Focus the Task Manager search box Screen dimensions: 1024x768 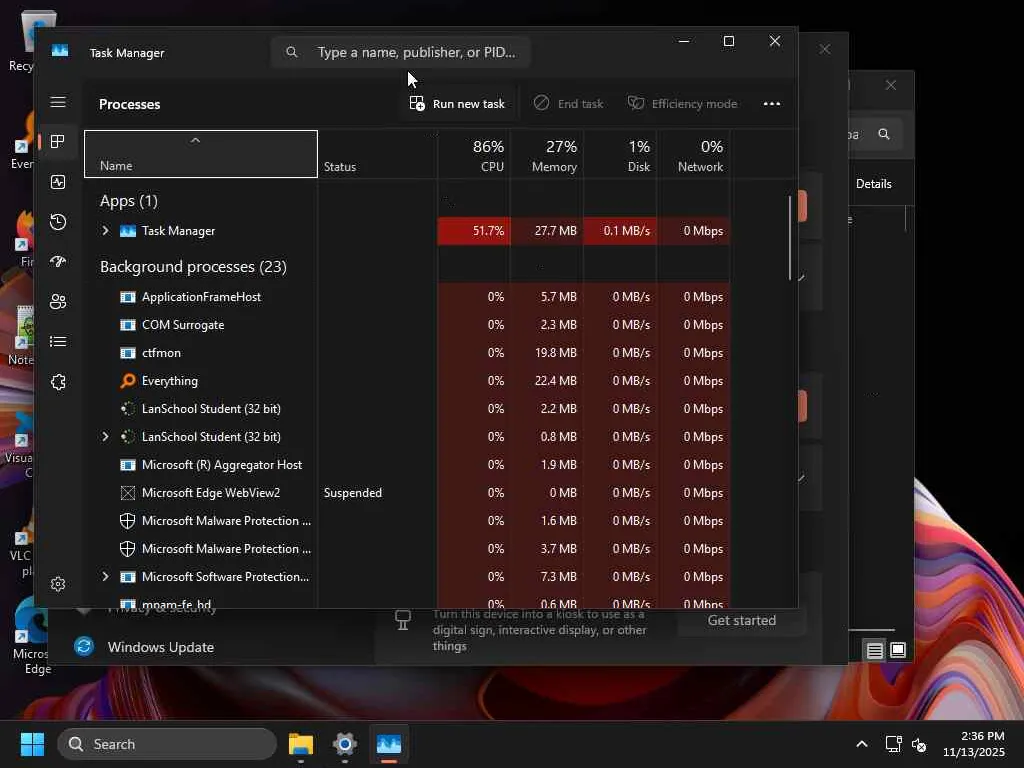point(400,52)
